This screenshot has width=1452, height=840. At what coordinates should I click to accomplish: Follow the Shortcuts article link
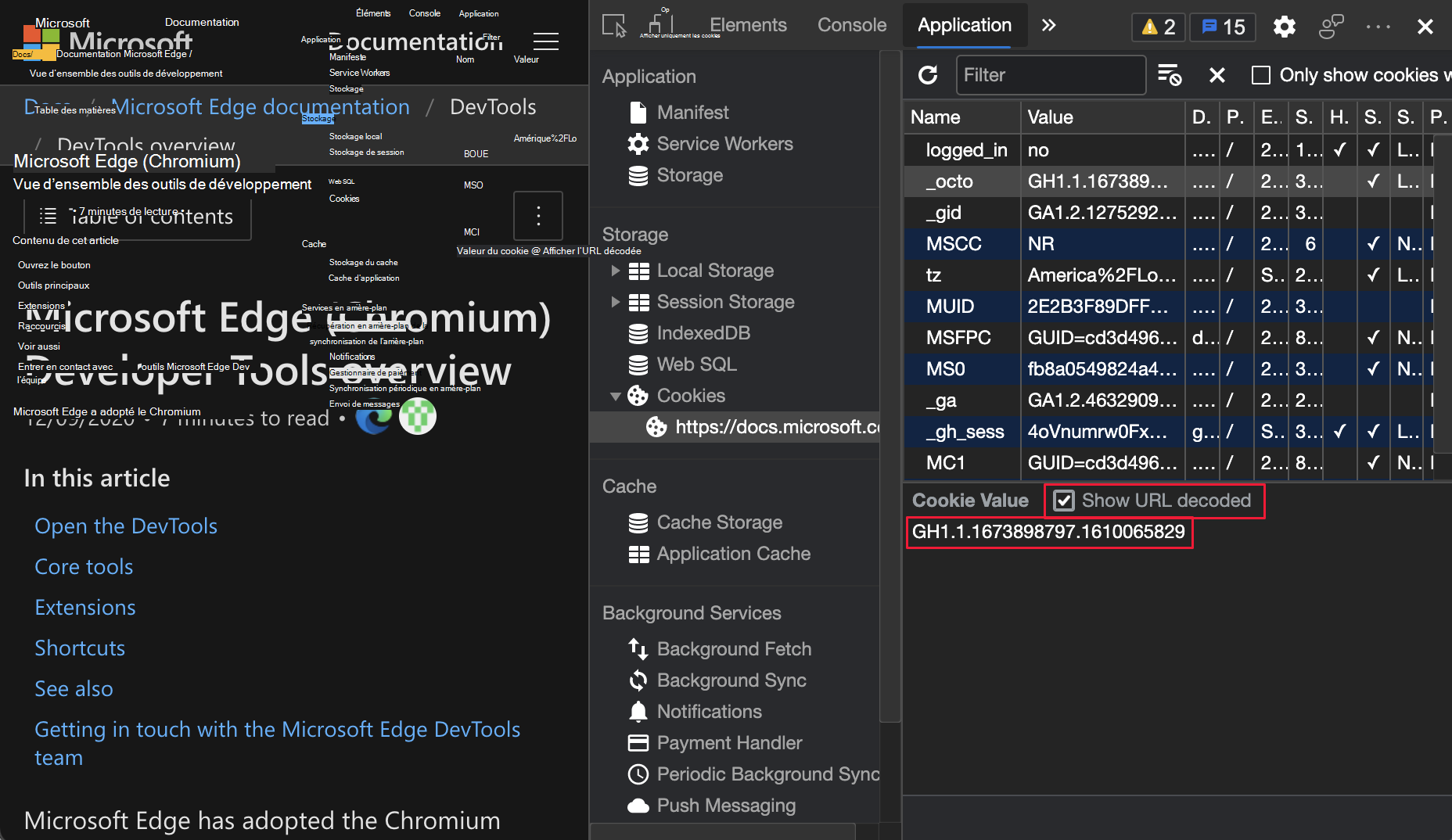click(x=80, y=648)
